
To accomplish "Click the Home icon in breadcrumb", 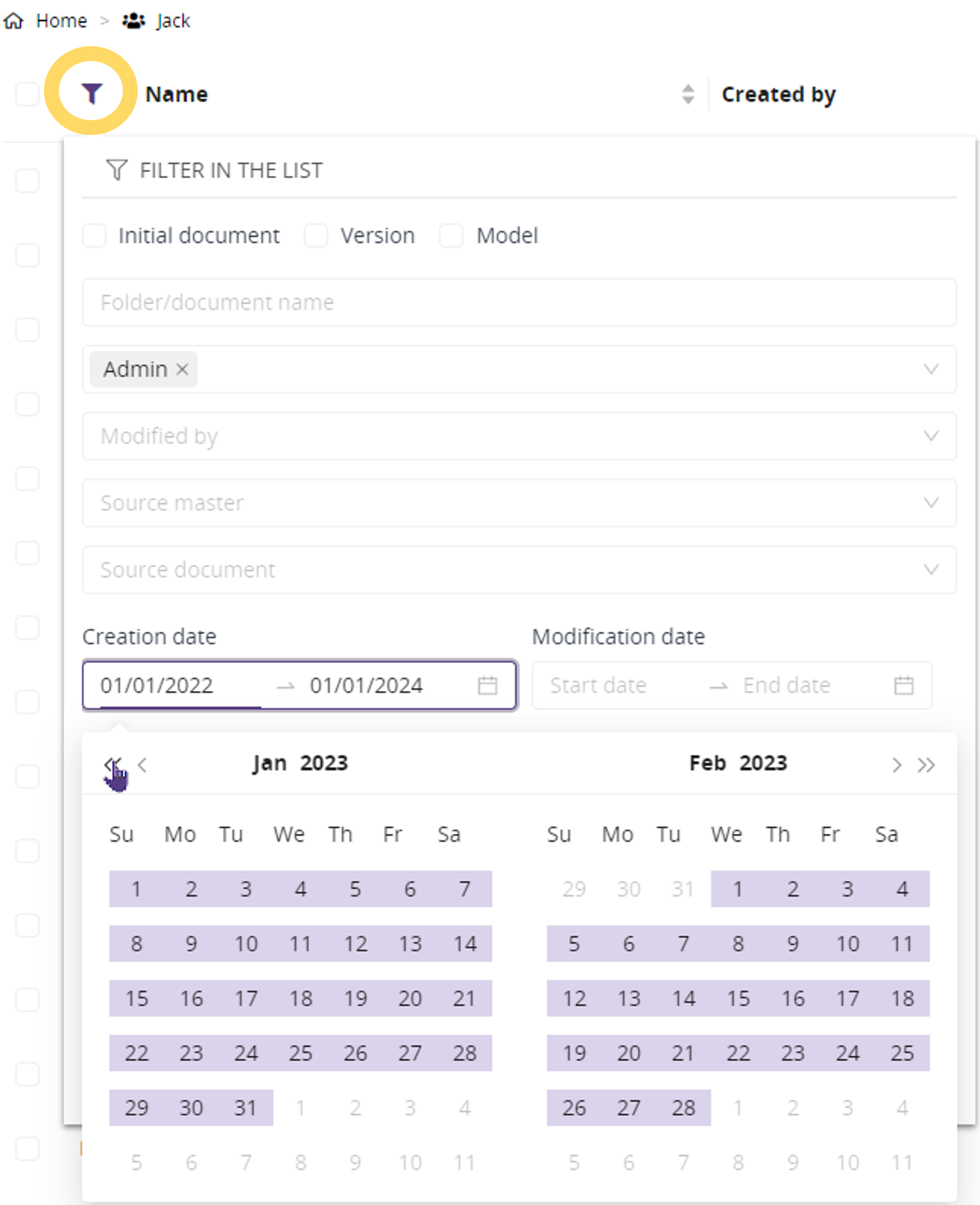I will point(14,21).
